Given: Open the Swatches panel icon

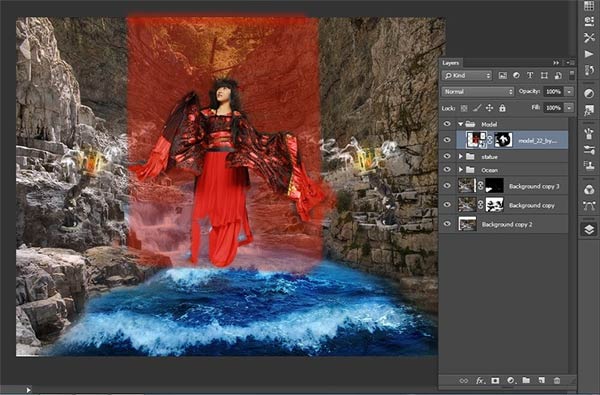Looking at the screenshot, I should coord(589,6).
